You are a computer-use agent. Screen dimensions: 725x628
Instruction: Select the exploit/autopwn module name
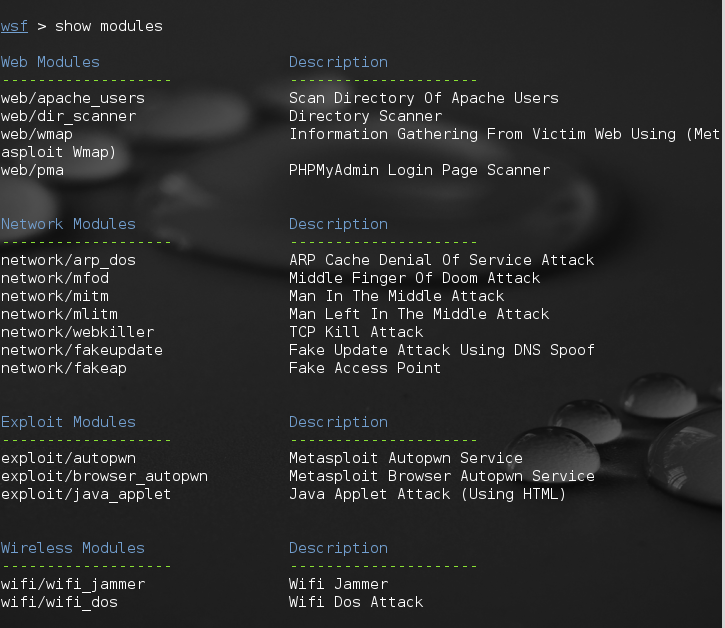click(x=68, y=458)
